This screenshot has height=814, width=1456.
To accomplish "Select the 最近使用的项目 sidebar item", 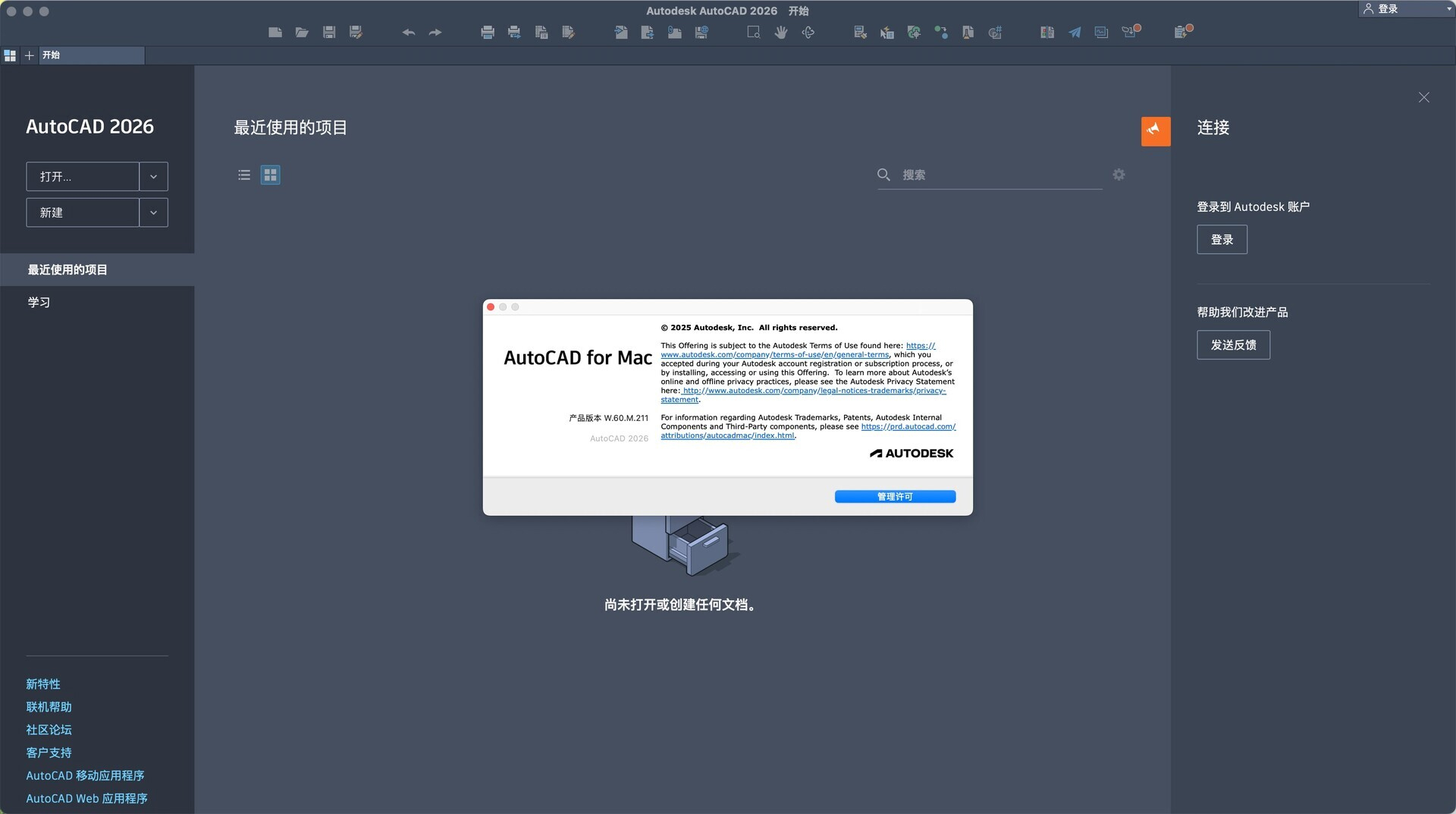I will (97, 269).
